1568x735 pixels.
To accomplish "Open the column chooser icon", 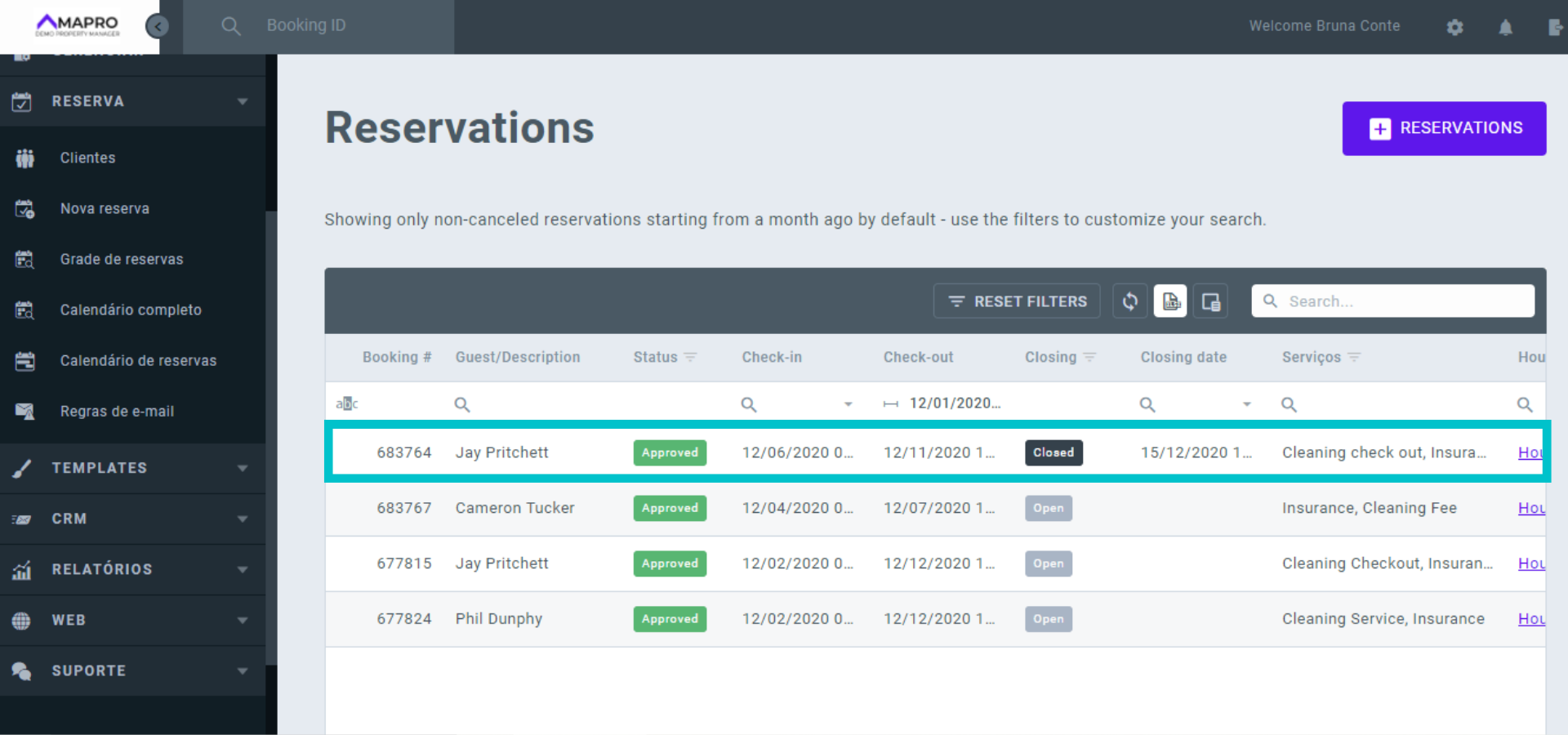I will point(1210,301).
